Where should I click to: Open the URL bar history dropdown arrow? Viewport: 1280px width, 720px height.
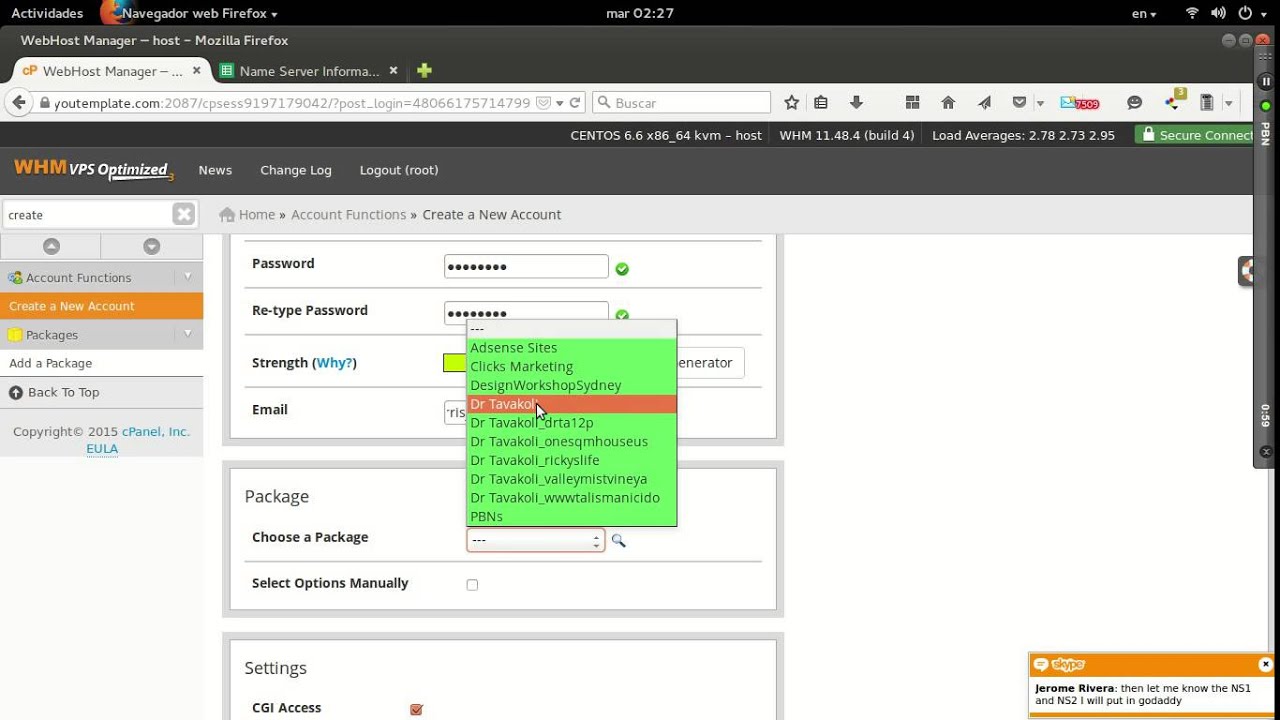(x=560, y=102)
